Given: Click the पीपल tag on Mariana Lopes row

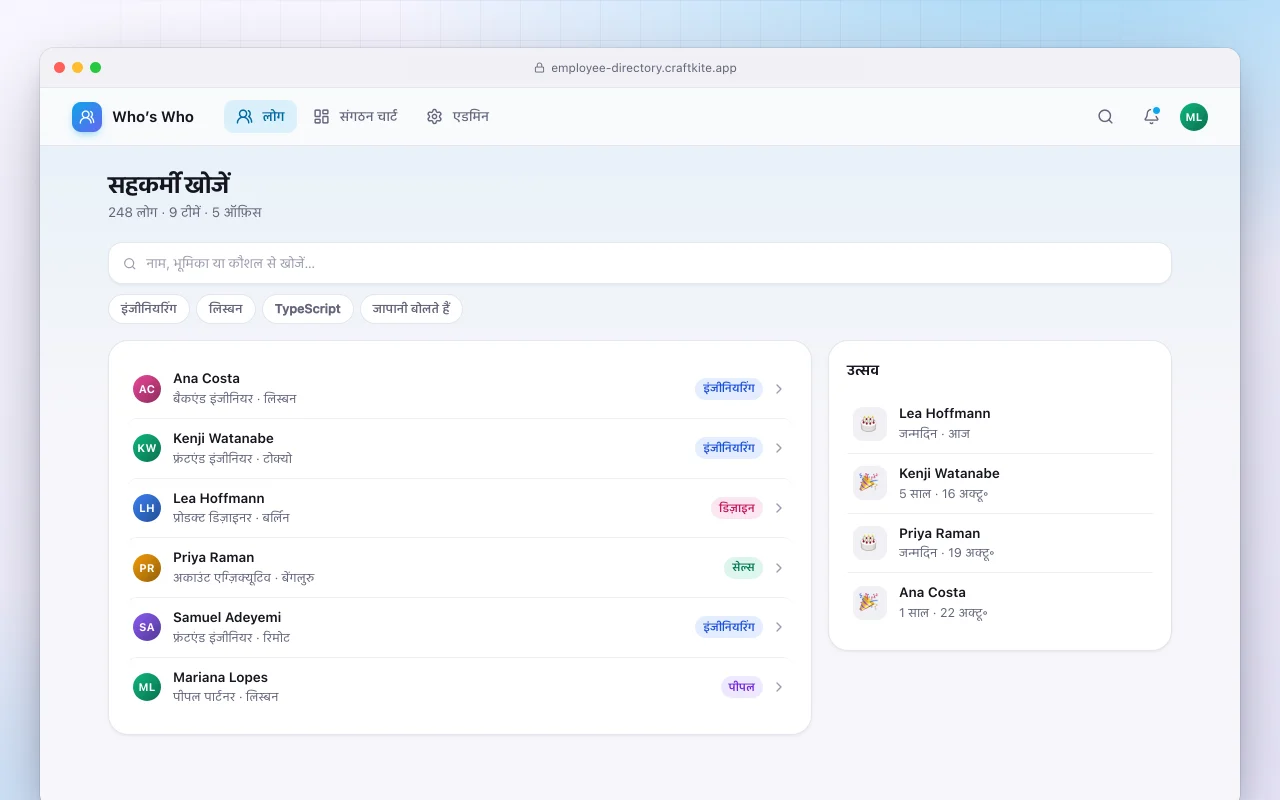Looking at the screenshot, I should click(x=742, y=687).
